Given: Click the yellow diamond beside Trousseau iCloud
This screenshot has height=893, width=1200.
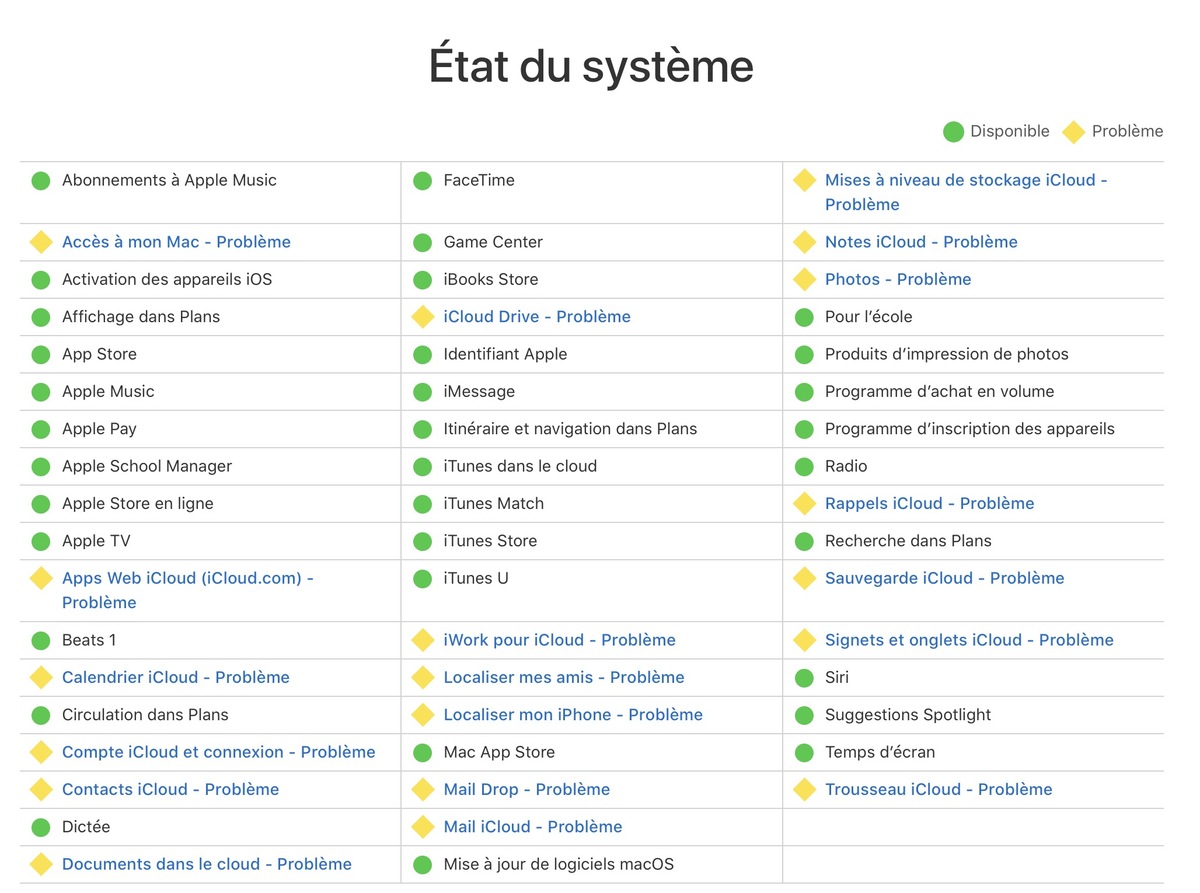Looking at the screenshot, I should tap(804, 790).
